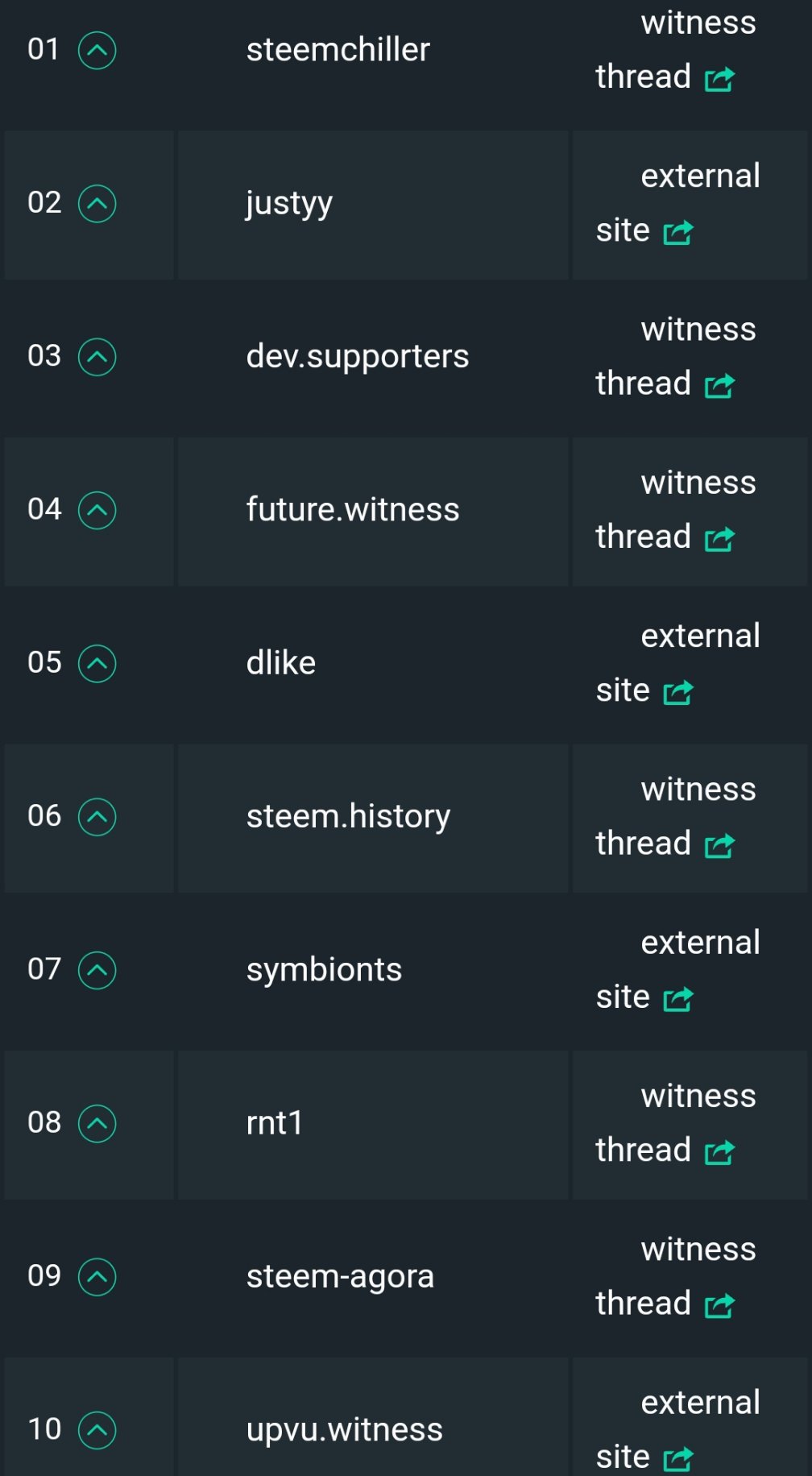Vote for dlike with the chevron icon
Screen dimensions: 812x1476
click(97, 663)
